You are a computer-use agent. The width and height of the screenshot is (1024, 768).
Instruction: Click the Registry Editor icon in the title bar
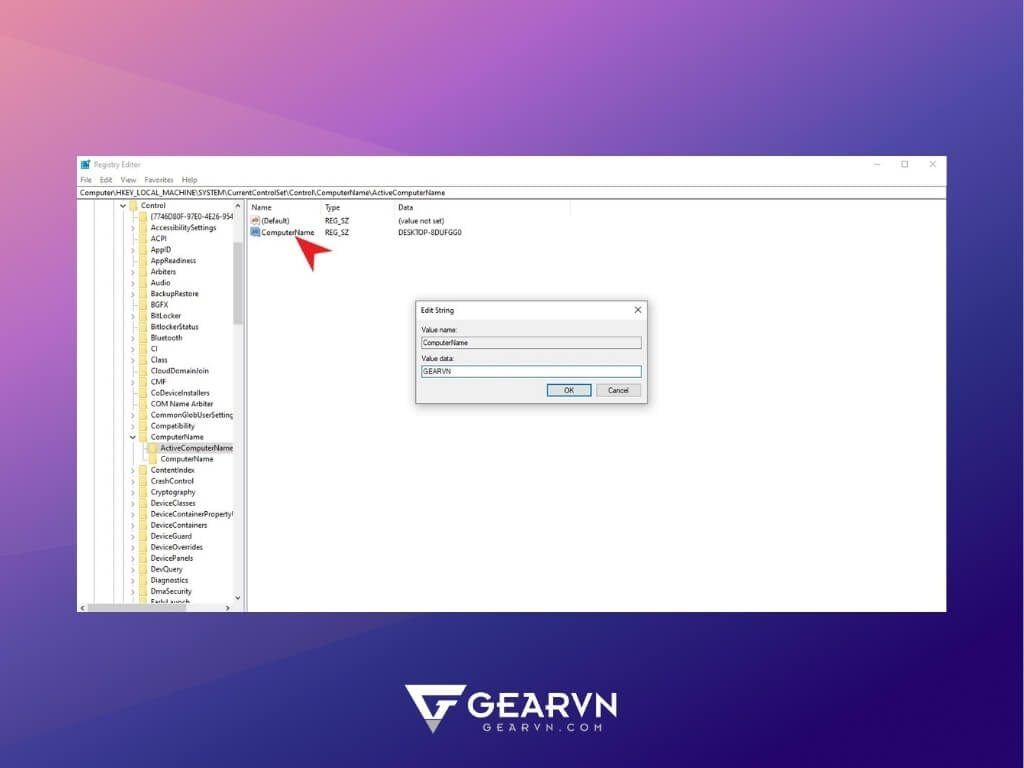(85, 164)
